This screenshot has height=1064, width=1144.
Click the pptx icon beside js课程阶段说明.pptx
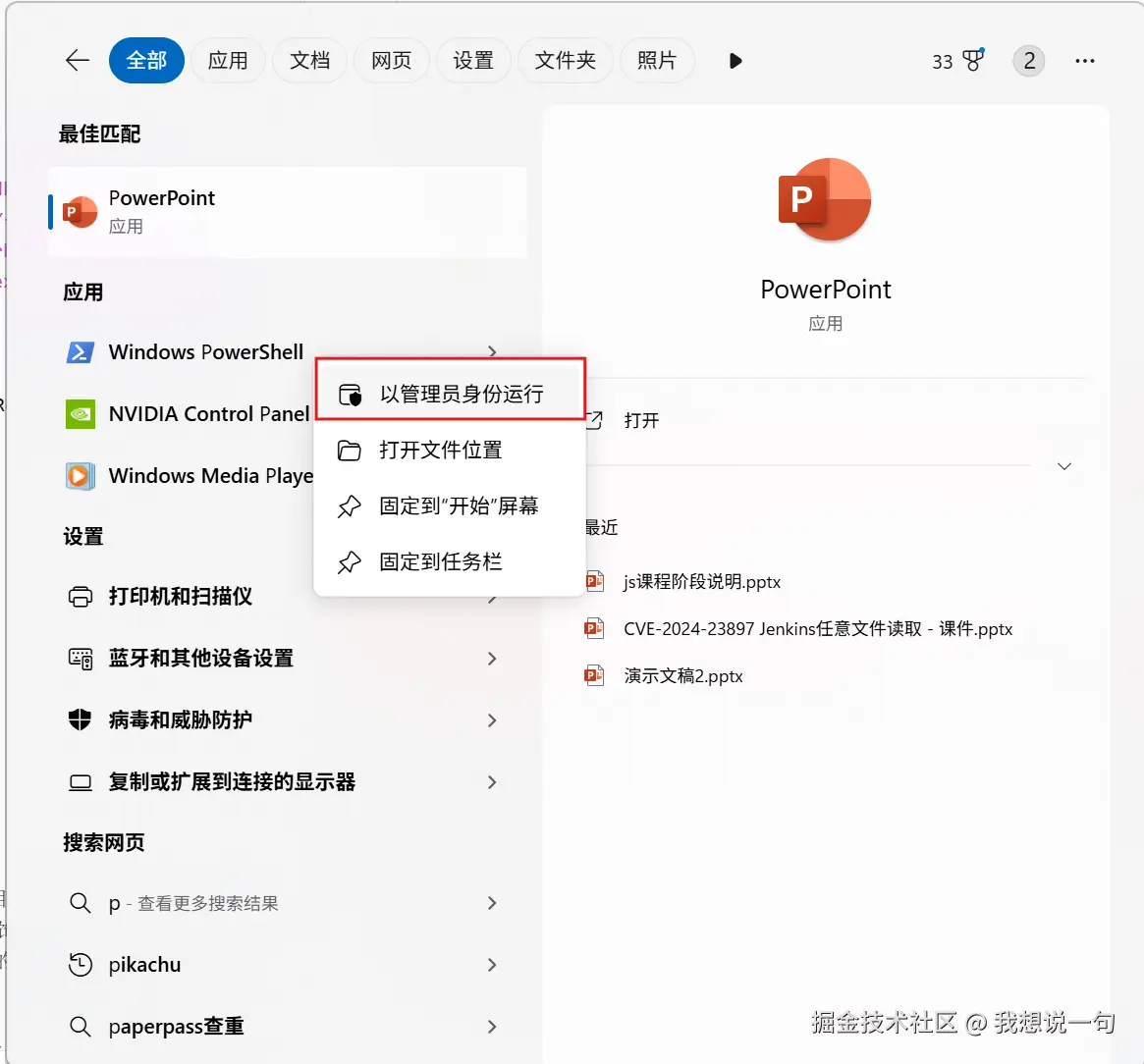(595, 581)
